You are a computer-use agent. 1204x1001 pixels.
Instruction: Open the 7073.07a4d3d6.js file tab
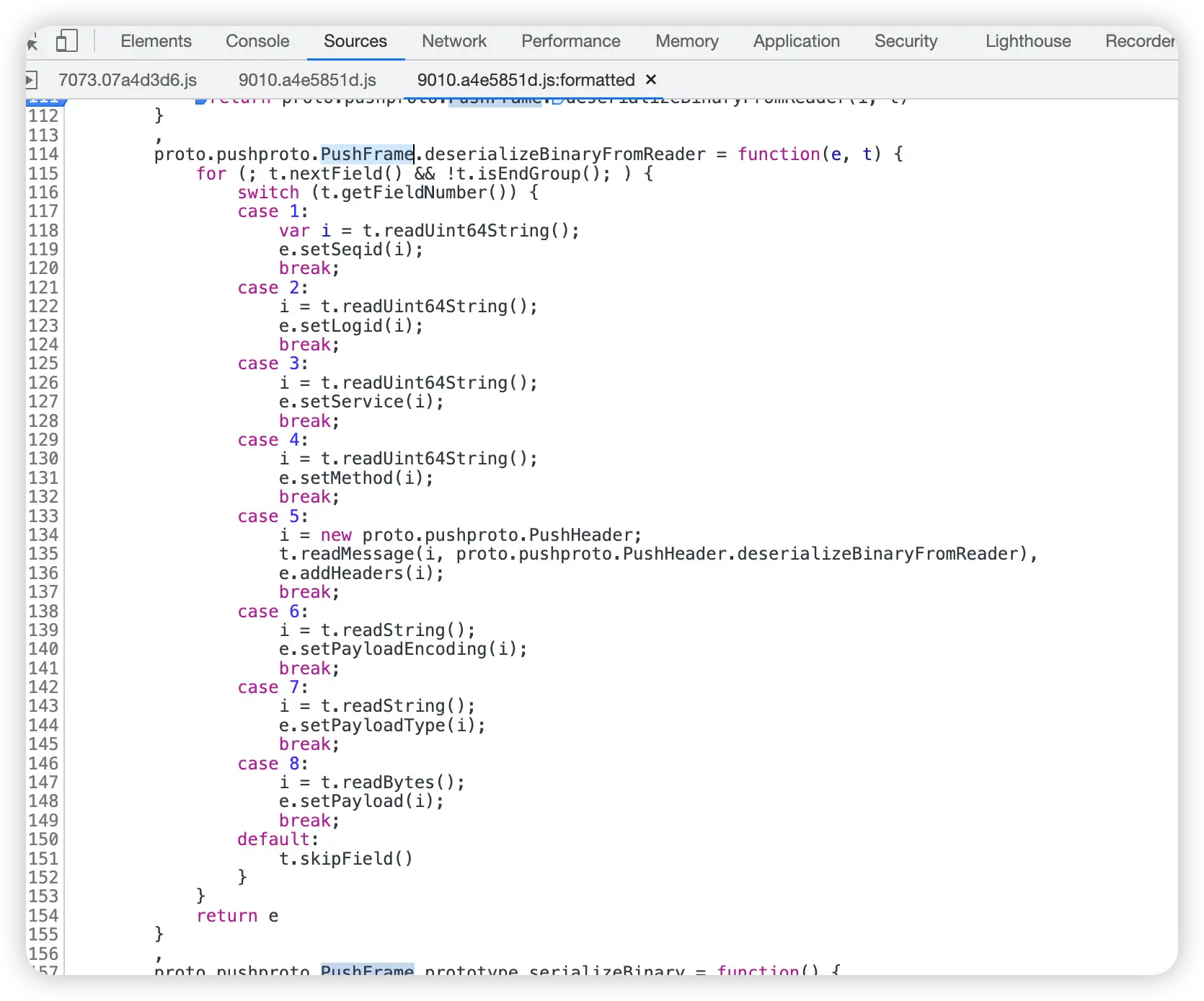click(x=128, y=80)
